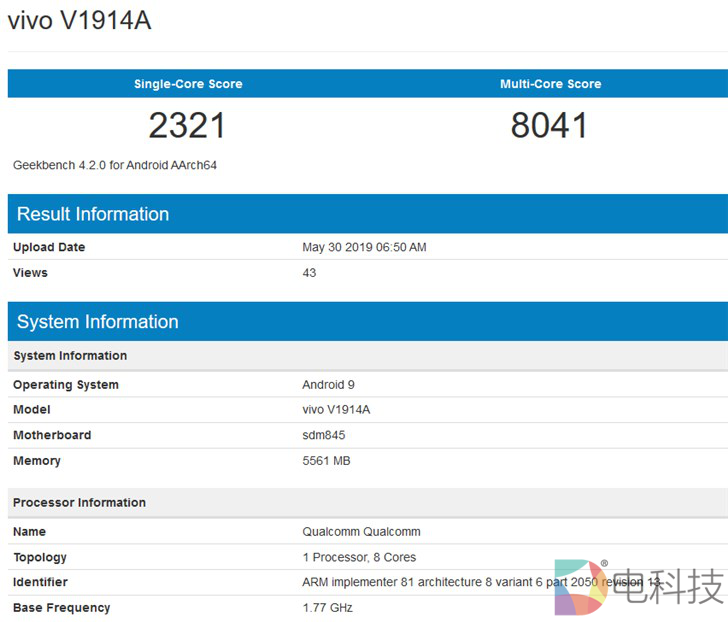This screenshot has height=622, width=728.
Task: Click the multi-core score value 8041
Action: point(549,125)
